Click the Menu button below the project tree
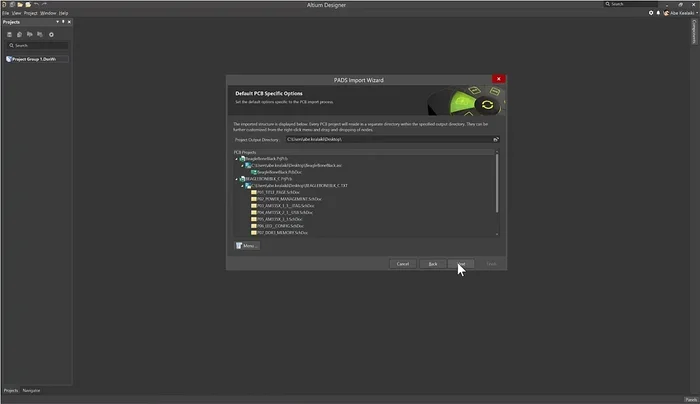Image resolution: width=700 pixels, height=404 pixels. (246, 245)
